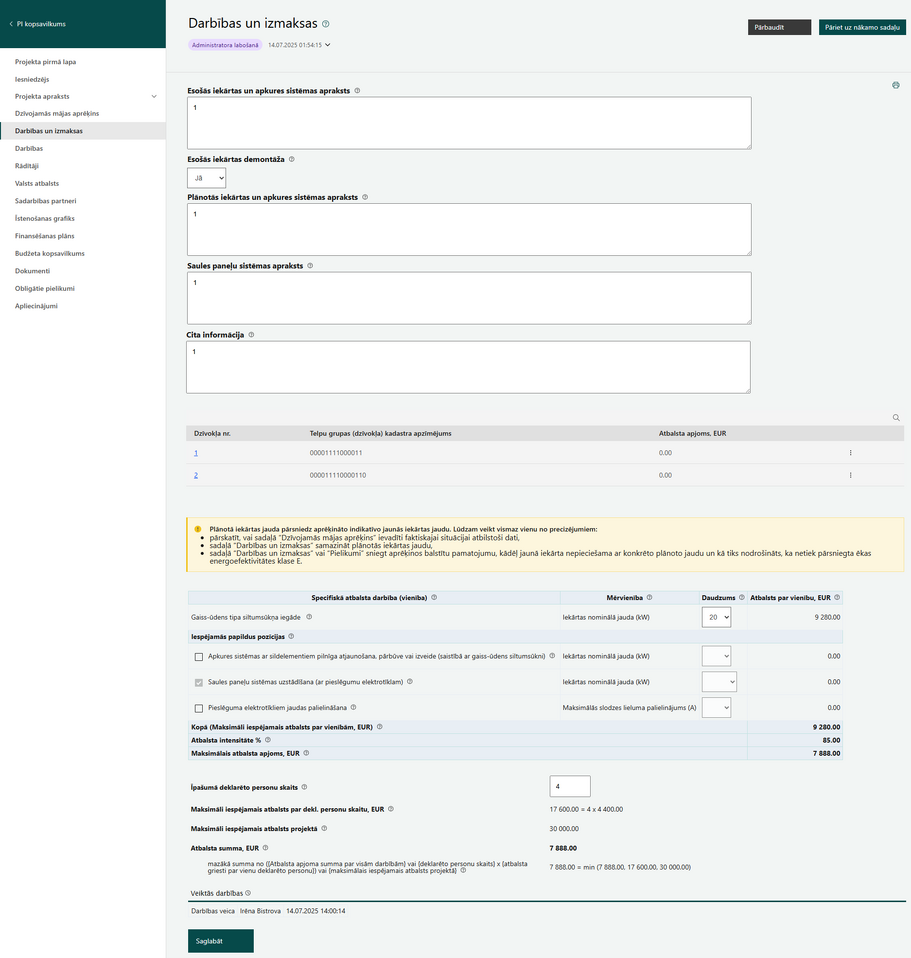Viewport: 911px width, 958px height.
Task: Click info icon next to Atbalsta intensitāte %
Action: (x=268, y=740)
